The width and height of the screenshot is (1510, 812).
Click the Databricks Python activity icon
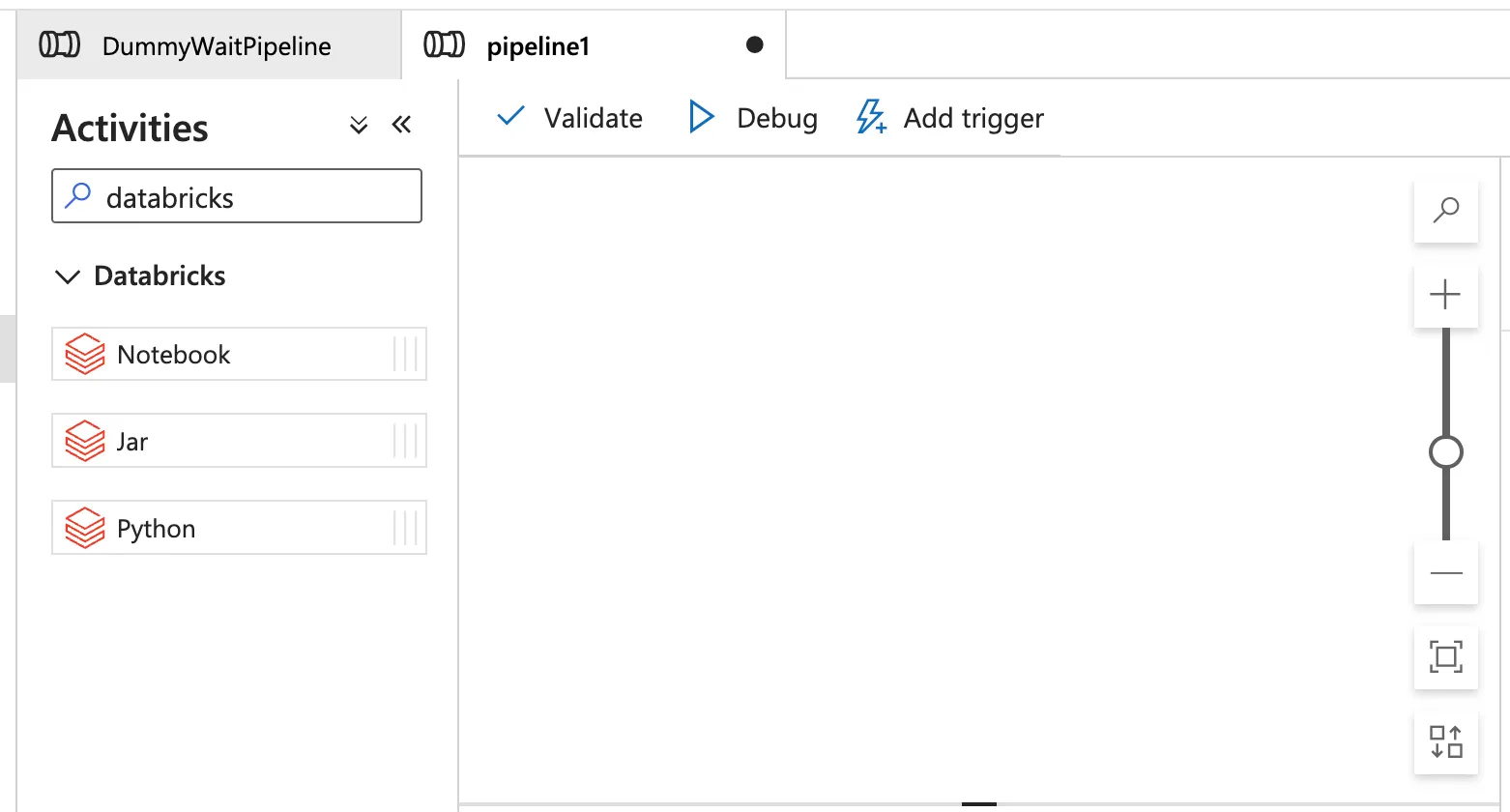click(x=85, y=528)
